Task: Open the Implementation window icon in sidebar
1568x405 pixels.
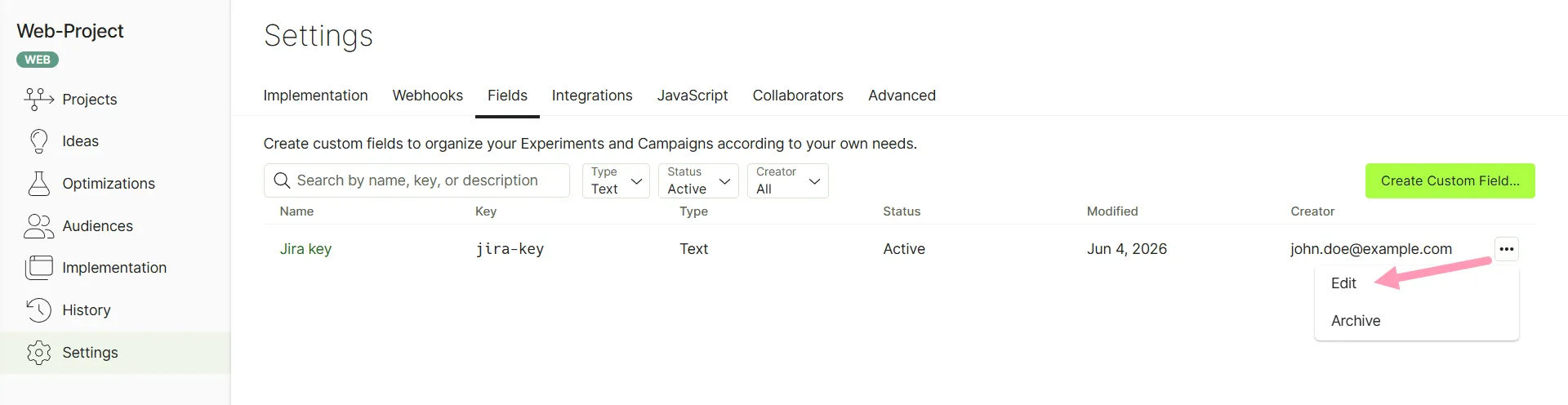Action: point(38,268)
